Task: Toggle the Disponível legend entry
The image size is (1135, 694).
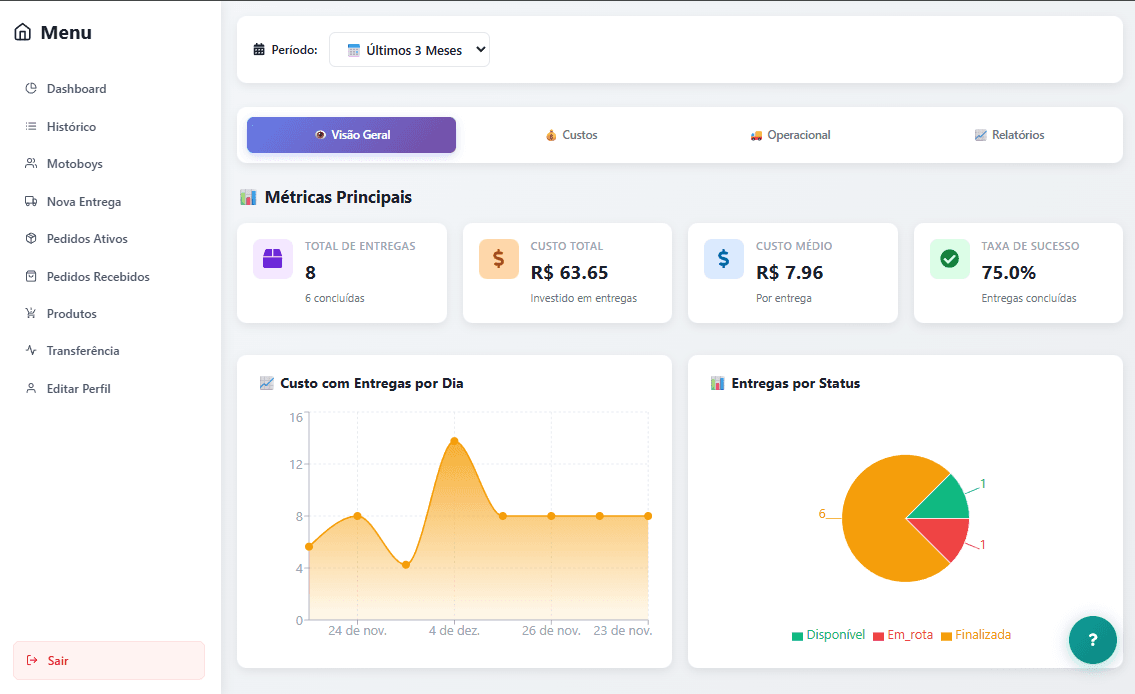Action: tap(828, 635)
